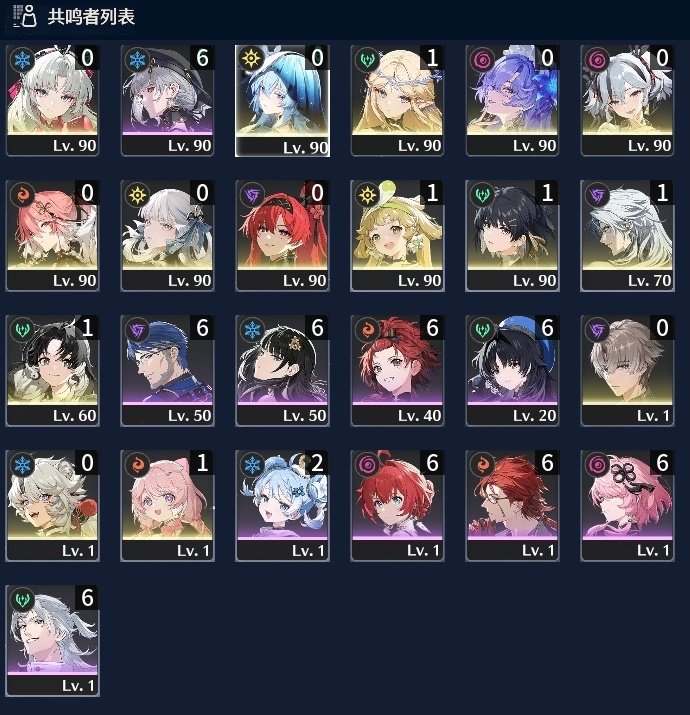690x715 pixels.
Task: Click the Lv. 1 label under the gray-brown haired Electro character
Action: pos(653,415)
